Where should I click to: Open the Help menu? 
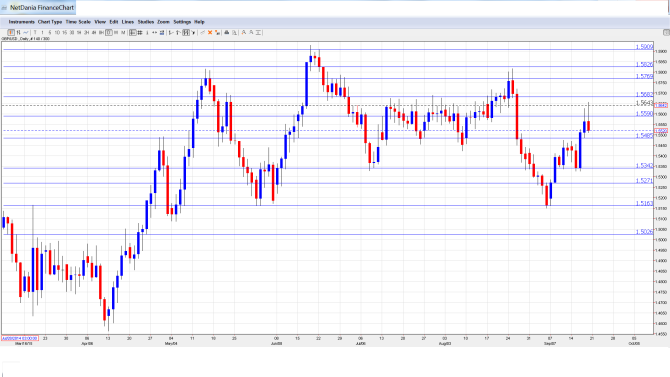[x=199, y=22]
